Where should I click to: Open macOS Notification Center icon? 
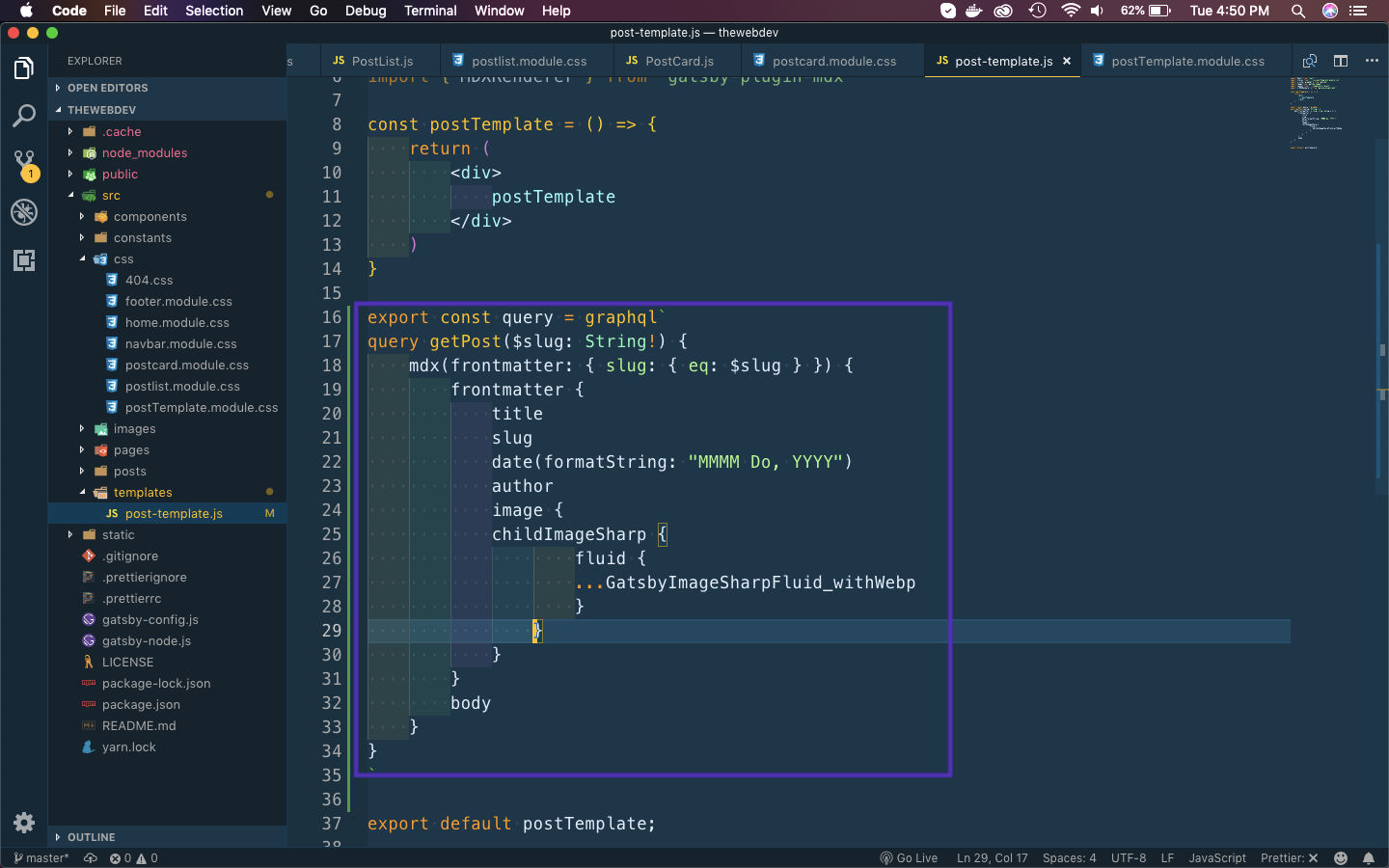(1359, 11)
